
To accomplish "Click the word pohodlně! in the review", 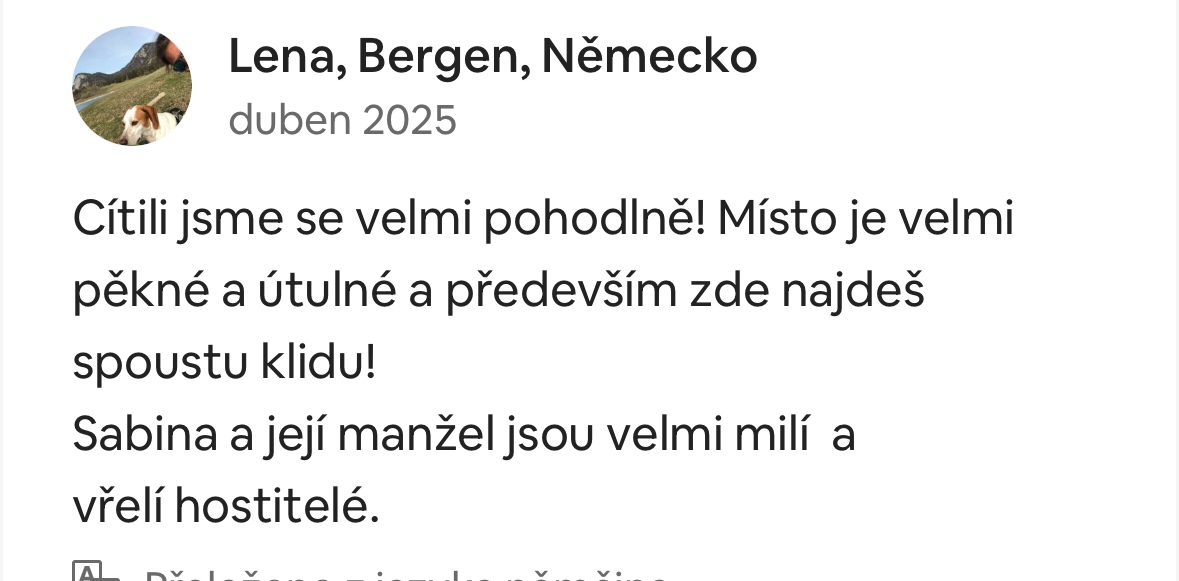I will 595,219.
